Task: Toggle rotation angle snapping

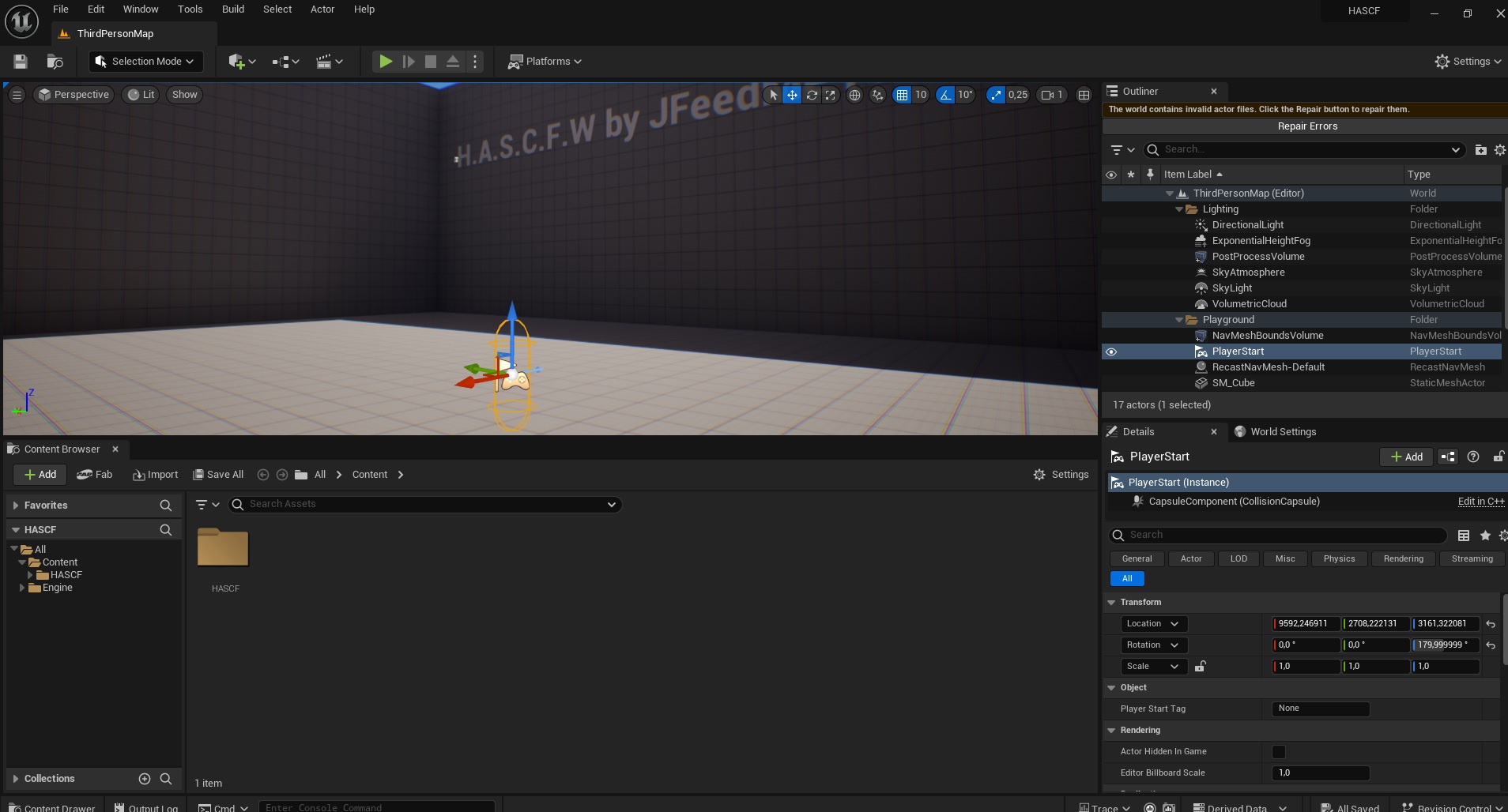Action: click(x=945, y=95)
